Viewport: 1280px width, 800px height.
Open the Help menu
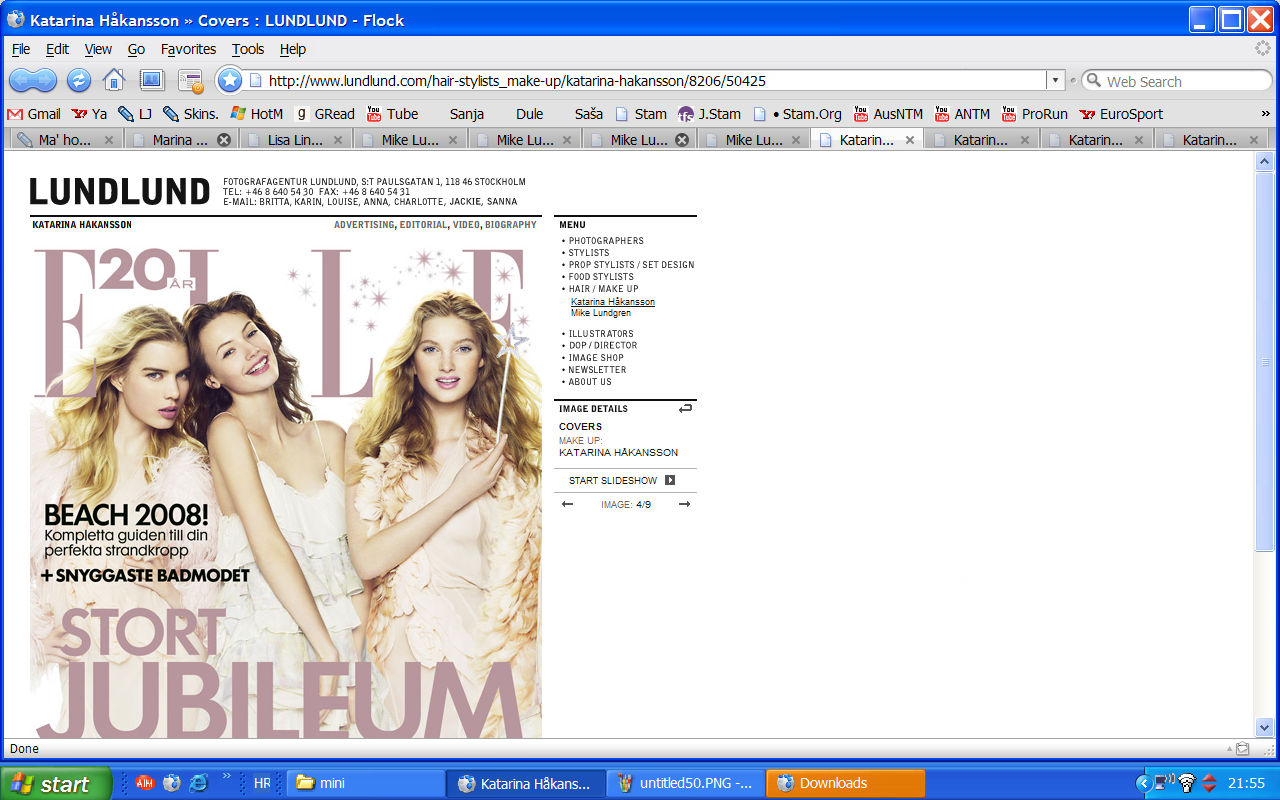(x=293, y=49)
